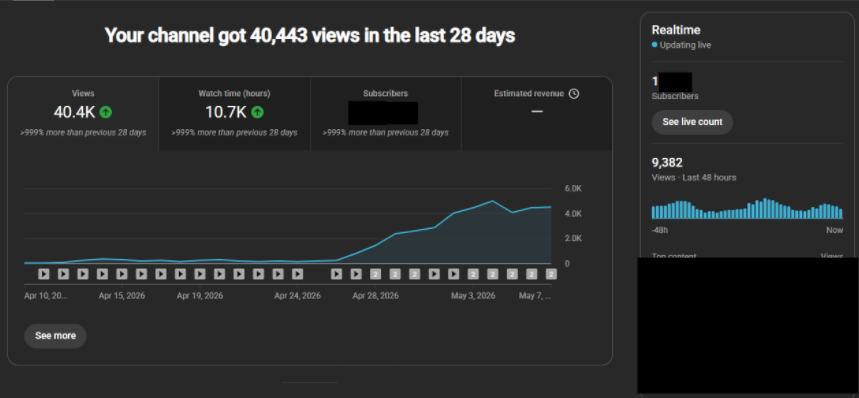Image resolution: width=859 pixels, height=398 pixels.
Task: Click the 'Now' chart axis label
Action: point(835,230)
